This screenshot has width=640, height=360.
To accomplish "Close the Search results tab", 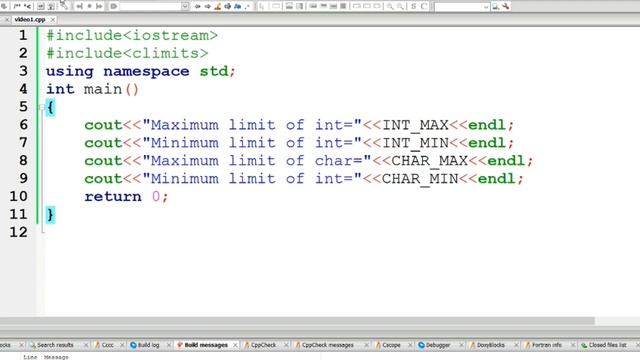I will [x=86, y=345].
